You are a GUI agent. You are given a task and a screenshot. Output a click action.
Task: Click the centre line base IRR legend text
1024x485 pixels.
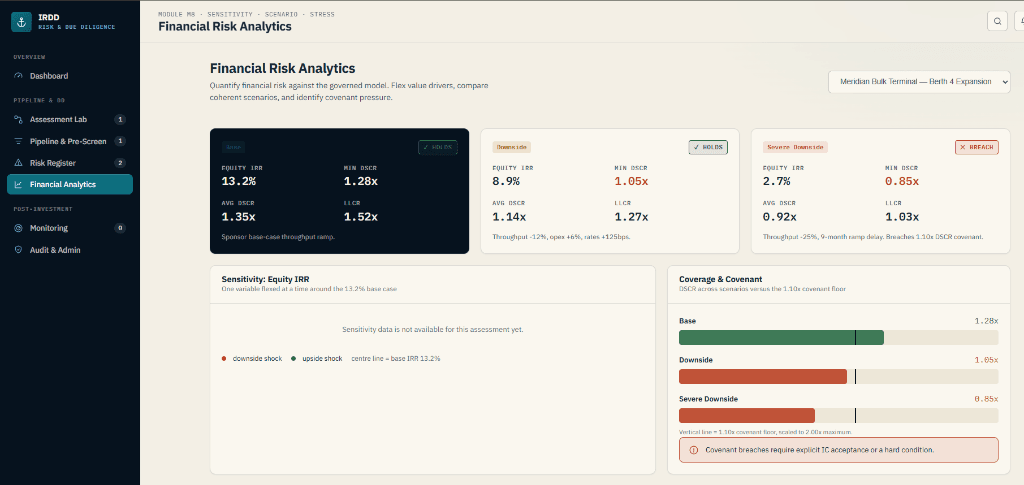pyautogui.click(x=396, y=358)
